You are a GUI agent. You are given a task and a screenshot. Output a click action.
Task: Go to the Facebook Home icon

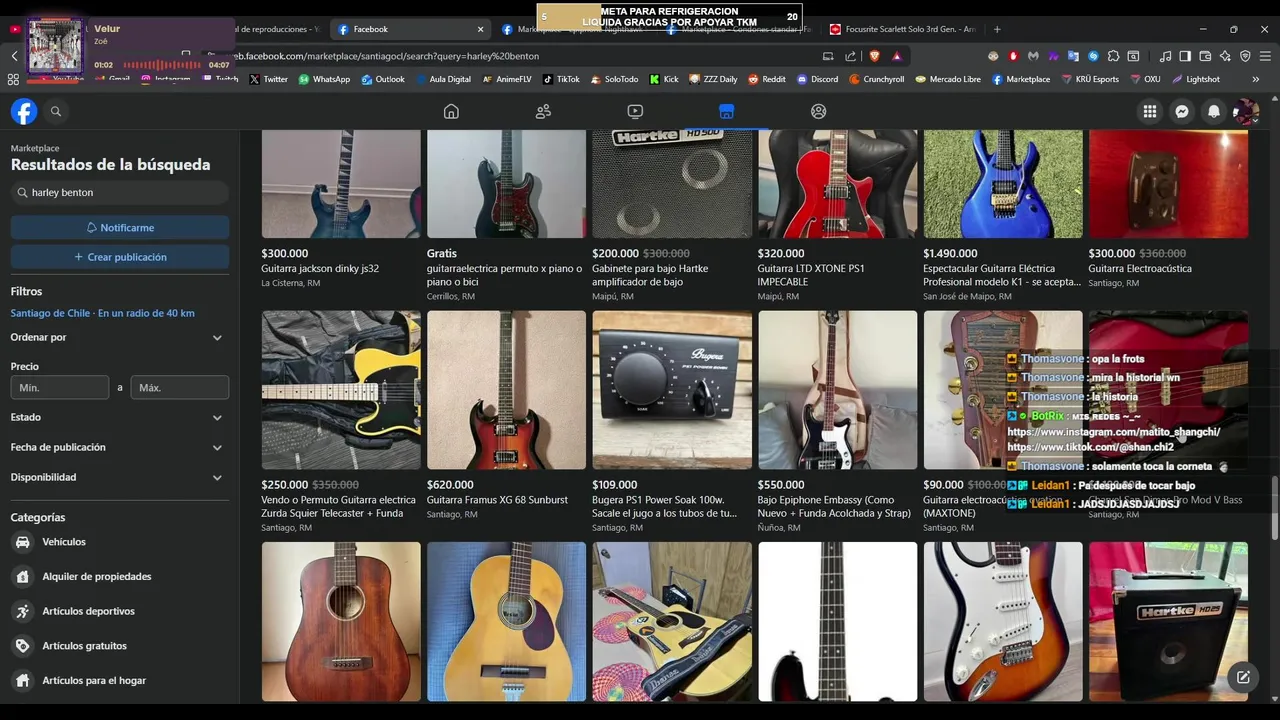451,112
